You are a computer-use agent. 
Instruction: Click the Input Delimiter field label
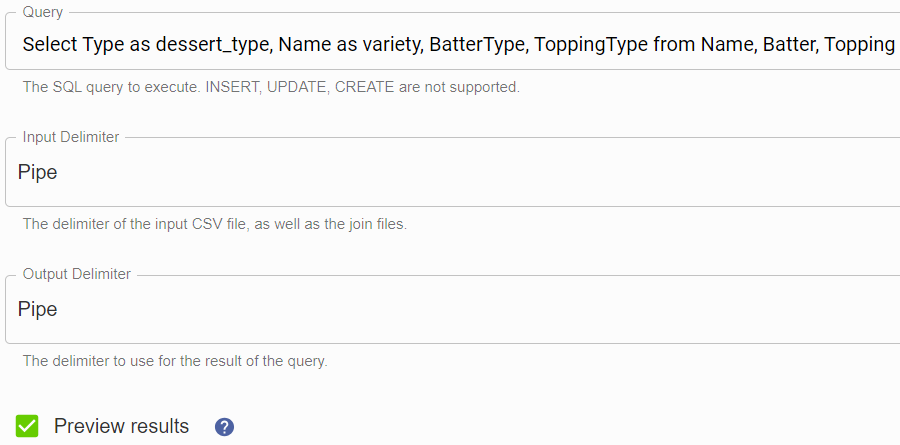click(71, 137)
